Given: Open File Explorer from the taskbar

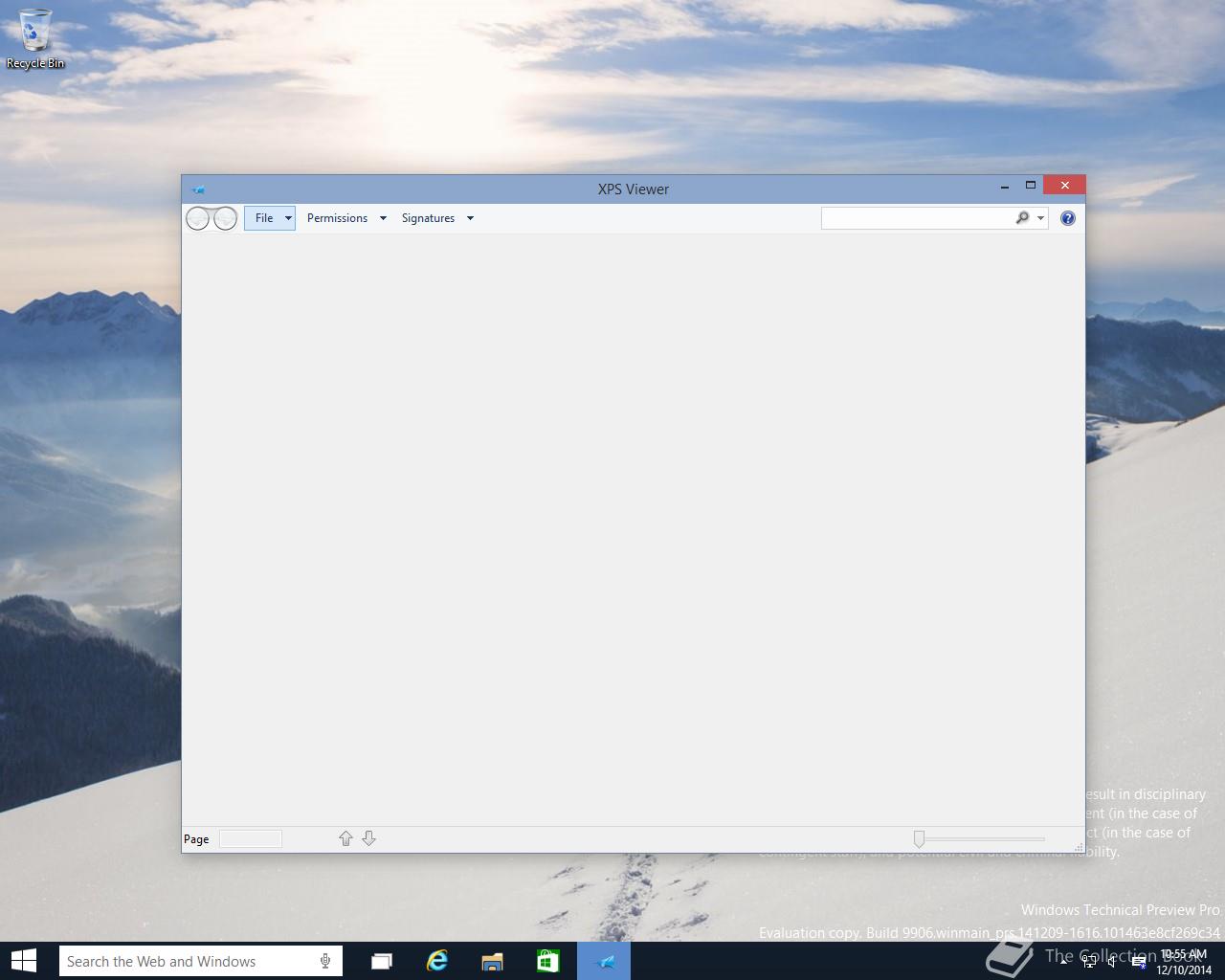Looking at the screenshot, I should 492,961.
